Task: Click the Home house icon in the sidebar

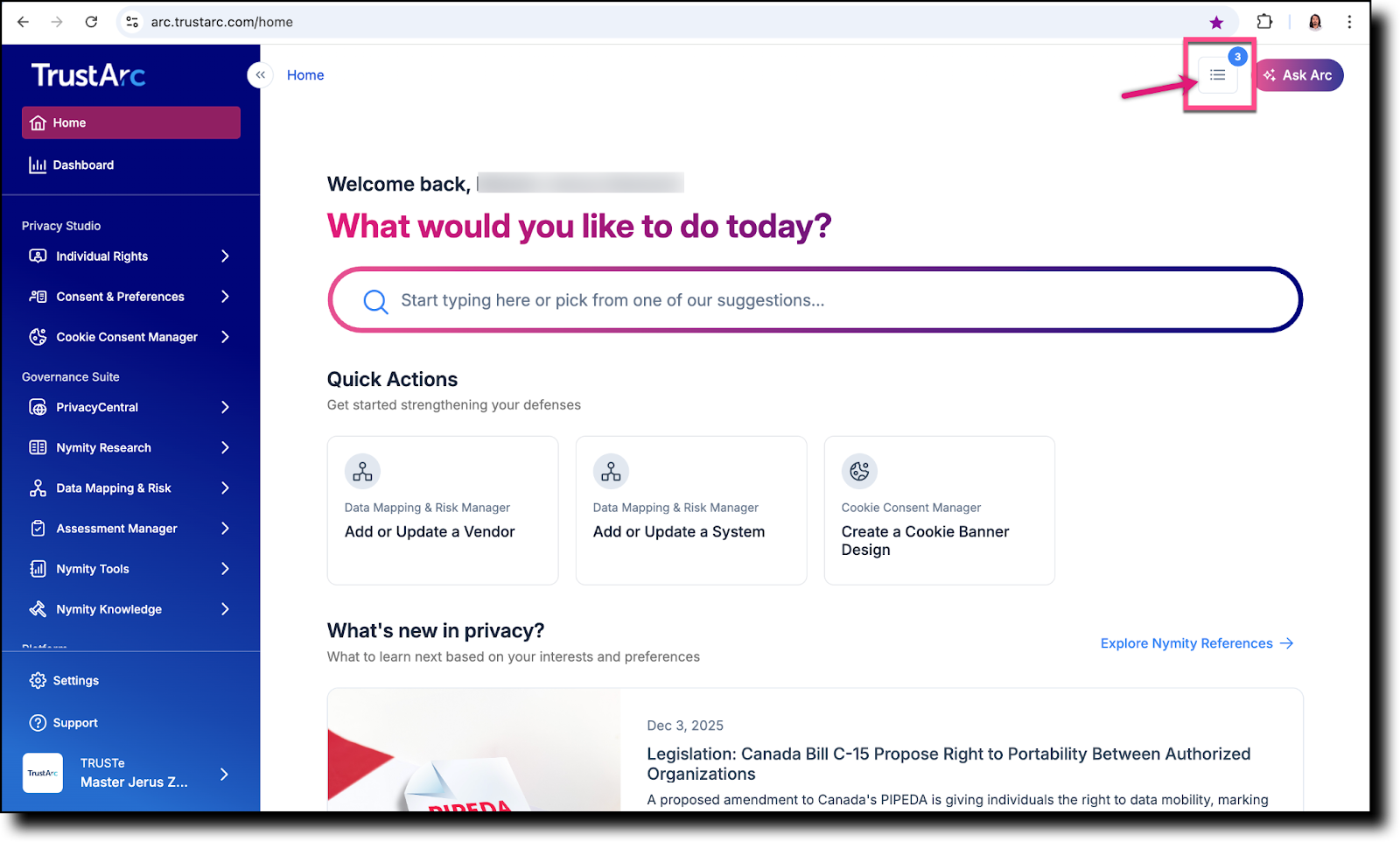Action: click(38, 123)
